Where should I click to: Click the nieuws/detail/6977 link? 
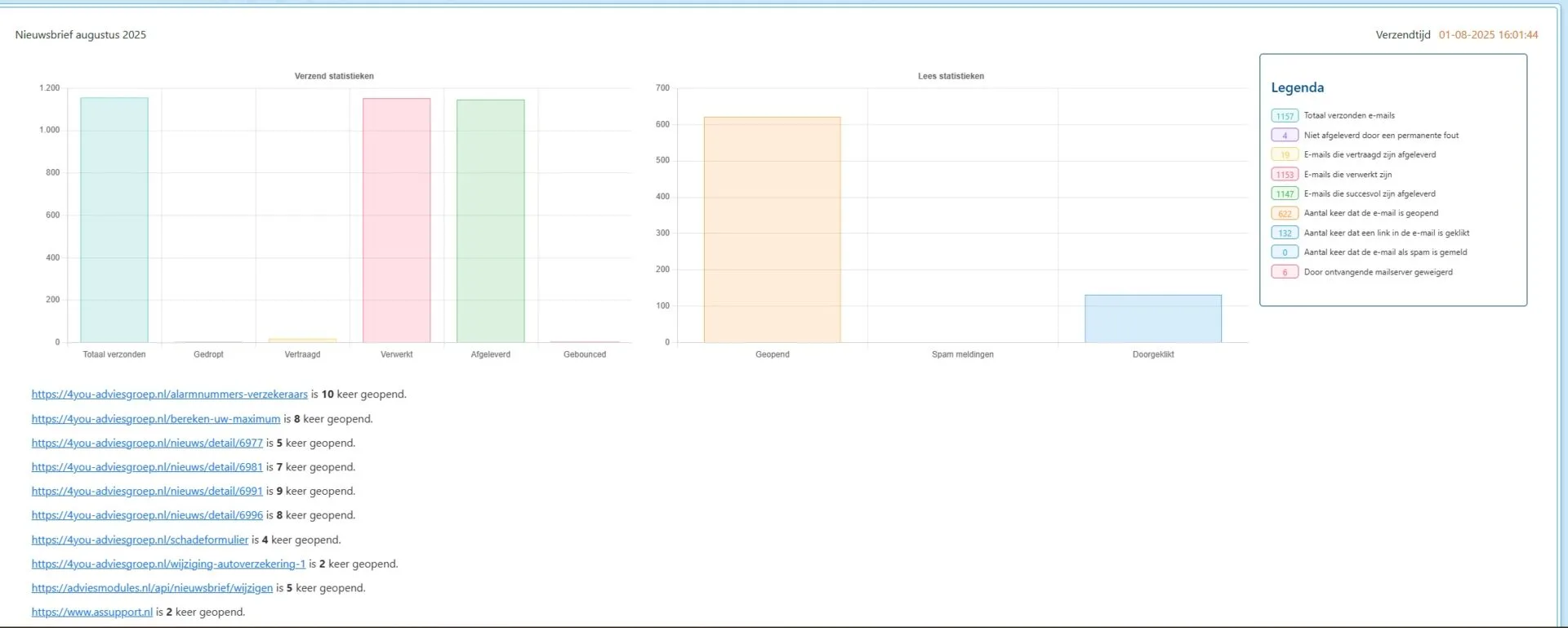pyautogui.click(x=147, y=443)
